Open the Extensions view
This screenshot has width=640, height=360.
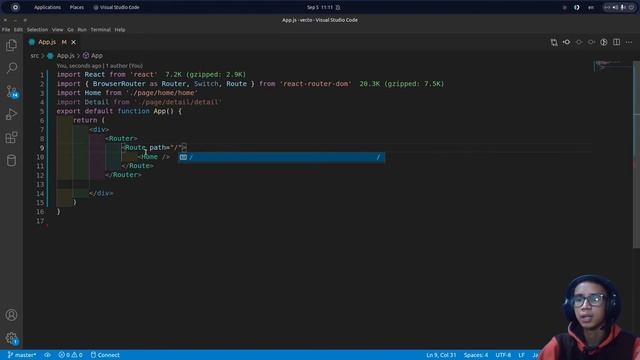[11, 137]
